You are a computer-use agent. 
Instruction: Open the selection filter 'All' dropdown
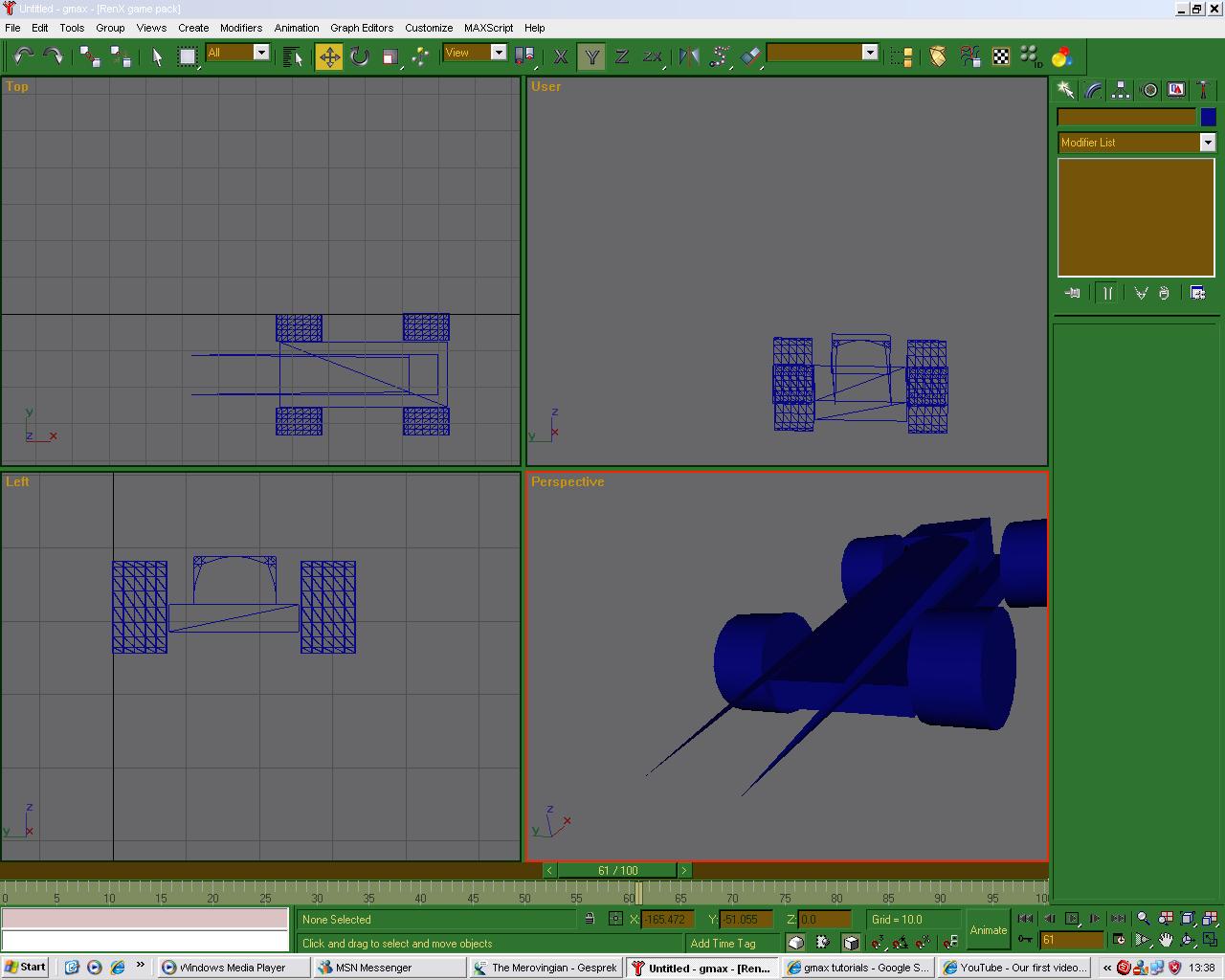261,53
